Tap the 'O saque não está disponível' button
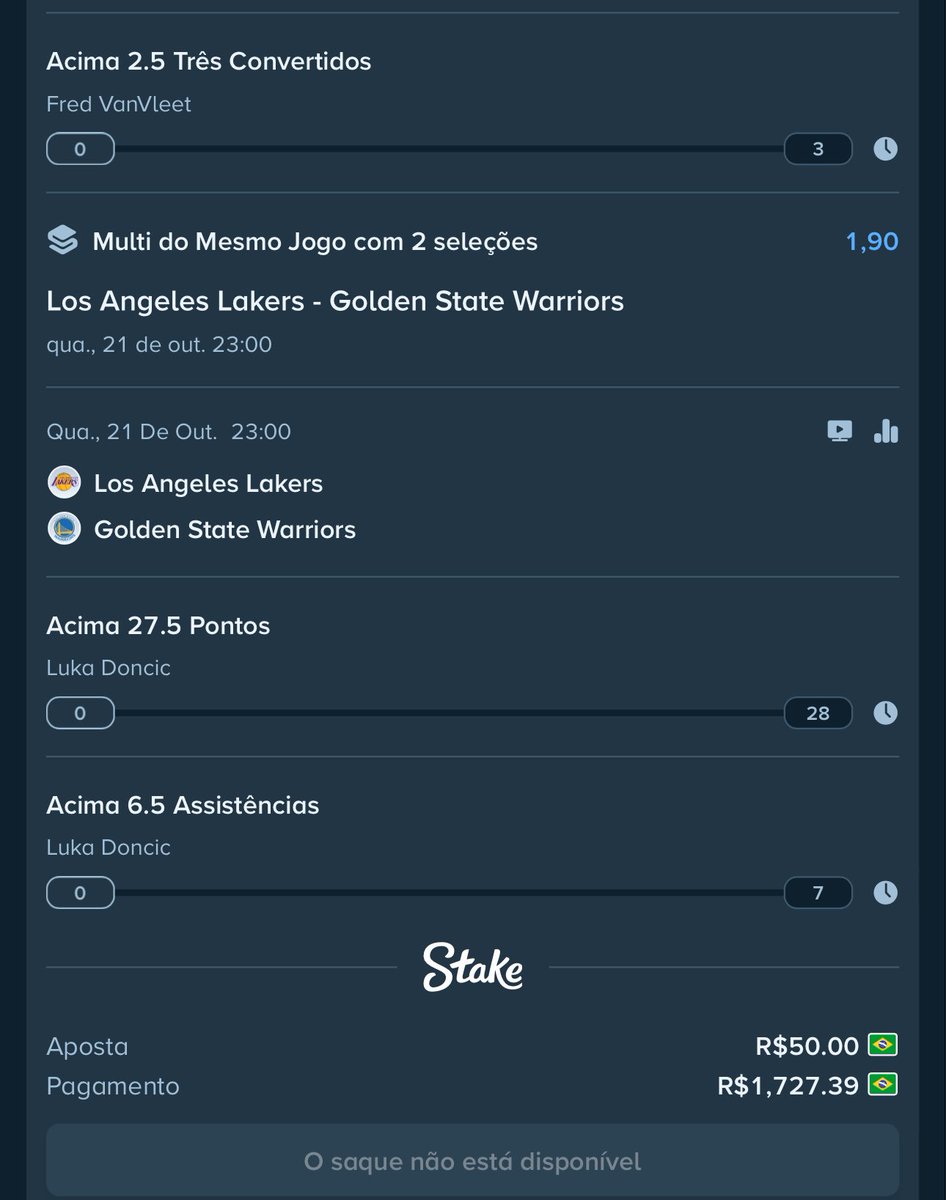 point(473,1160)
